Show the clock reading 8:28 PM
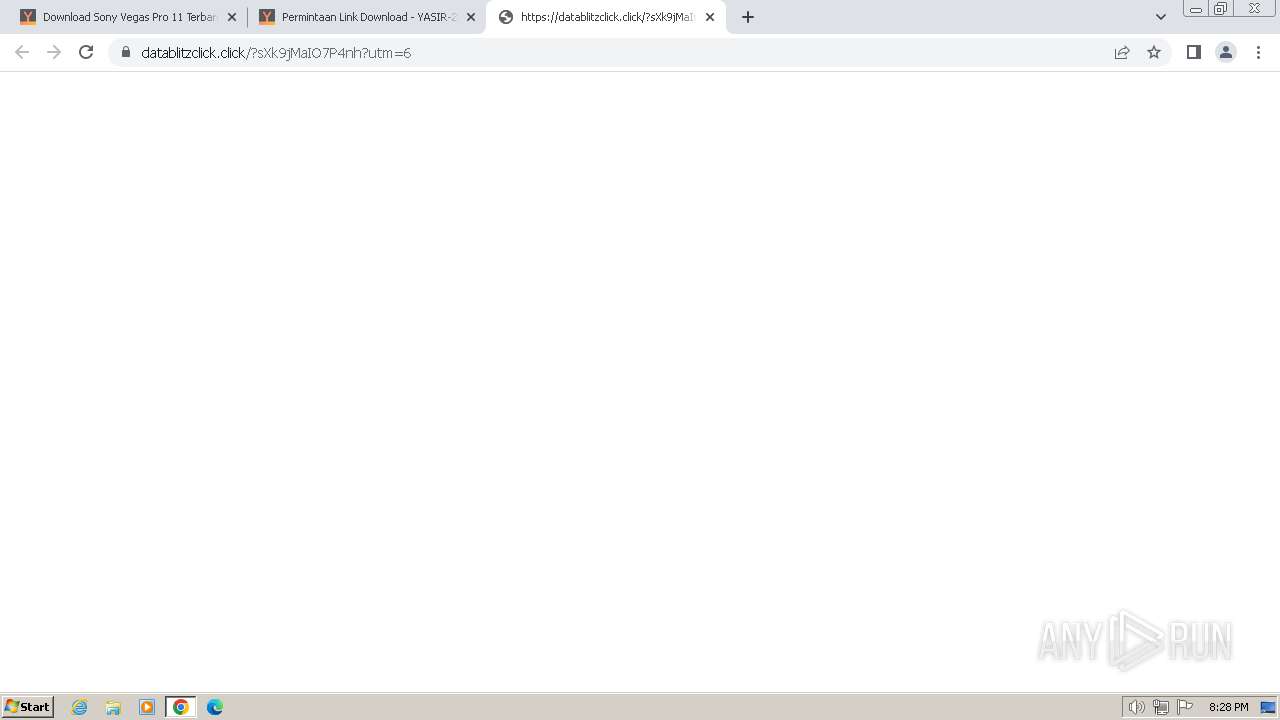The image size is (1280, 720). (1228, 707)
